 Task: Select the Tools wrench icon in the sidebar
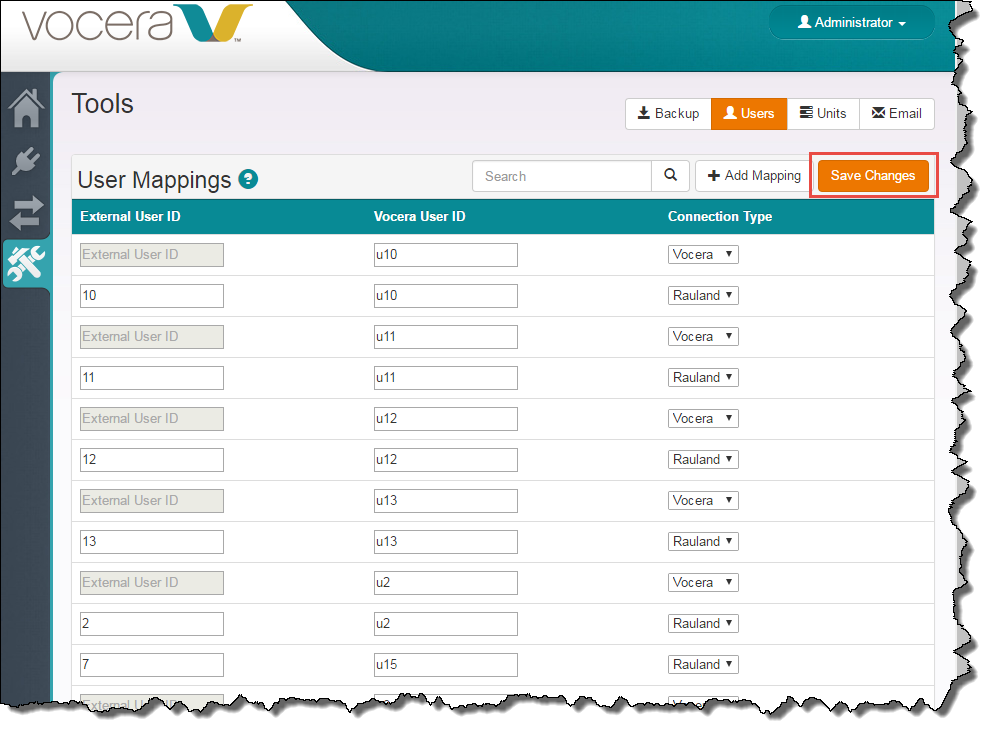pyautogui.click(x=26, y=263)
